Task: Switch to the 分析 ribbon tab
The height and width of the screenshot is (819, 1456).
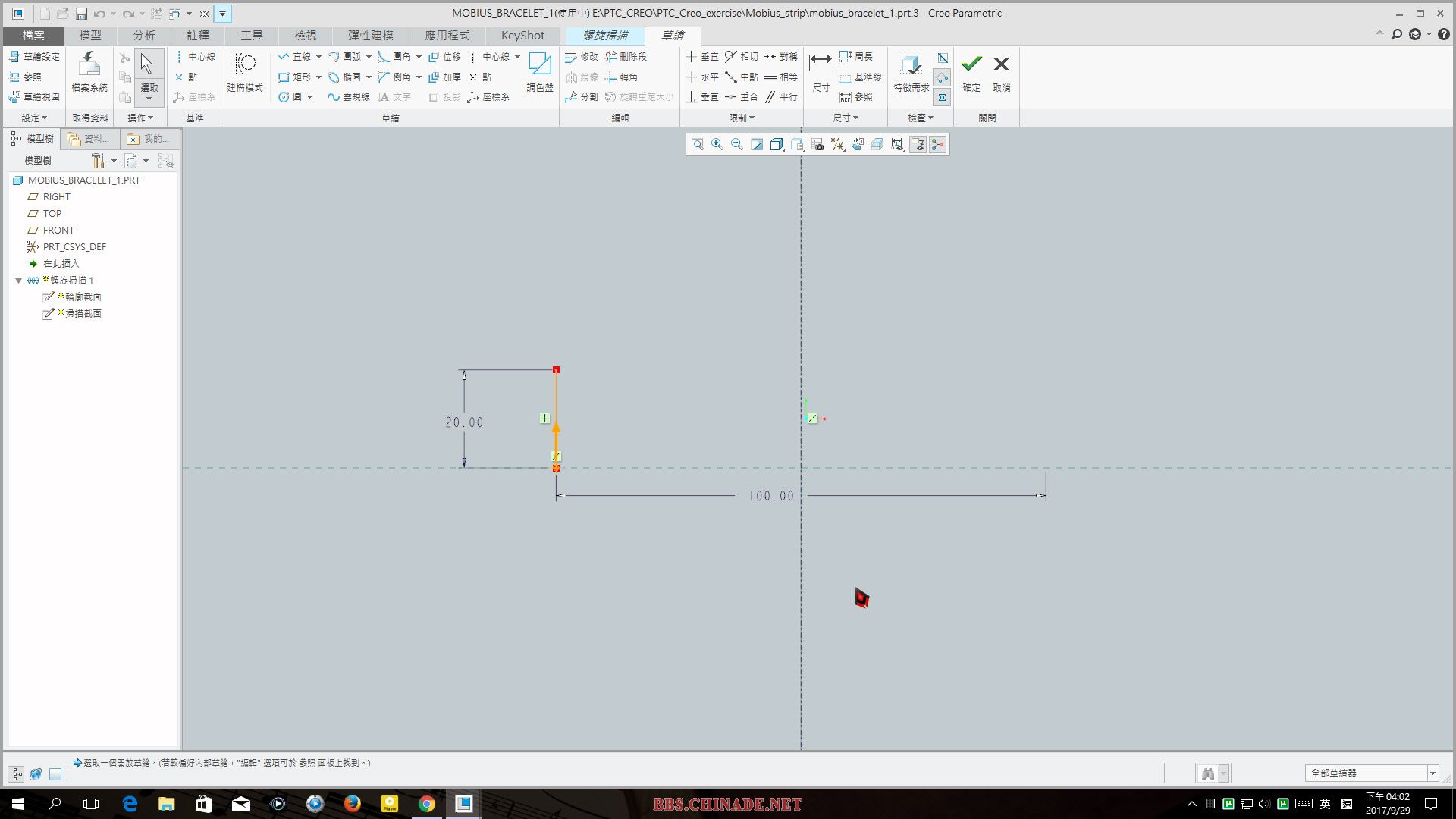Action: tap(144, 36)
